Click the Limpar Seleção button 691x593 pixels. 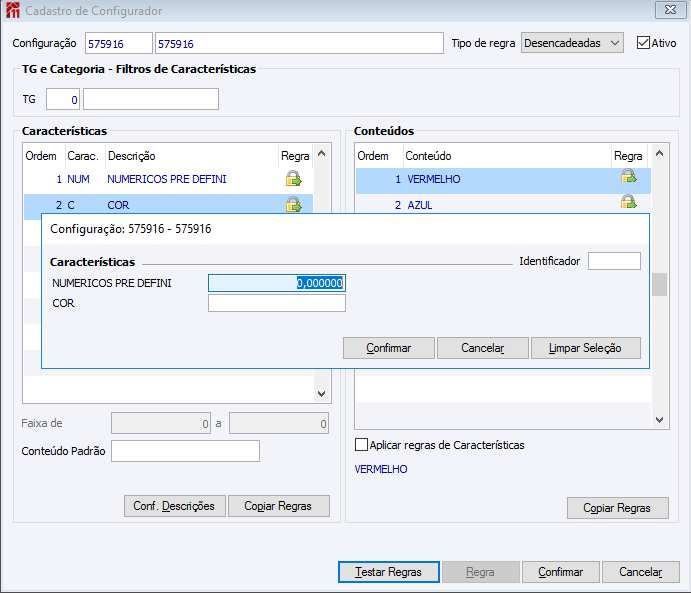tap(586, 348)
